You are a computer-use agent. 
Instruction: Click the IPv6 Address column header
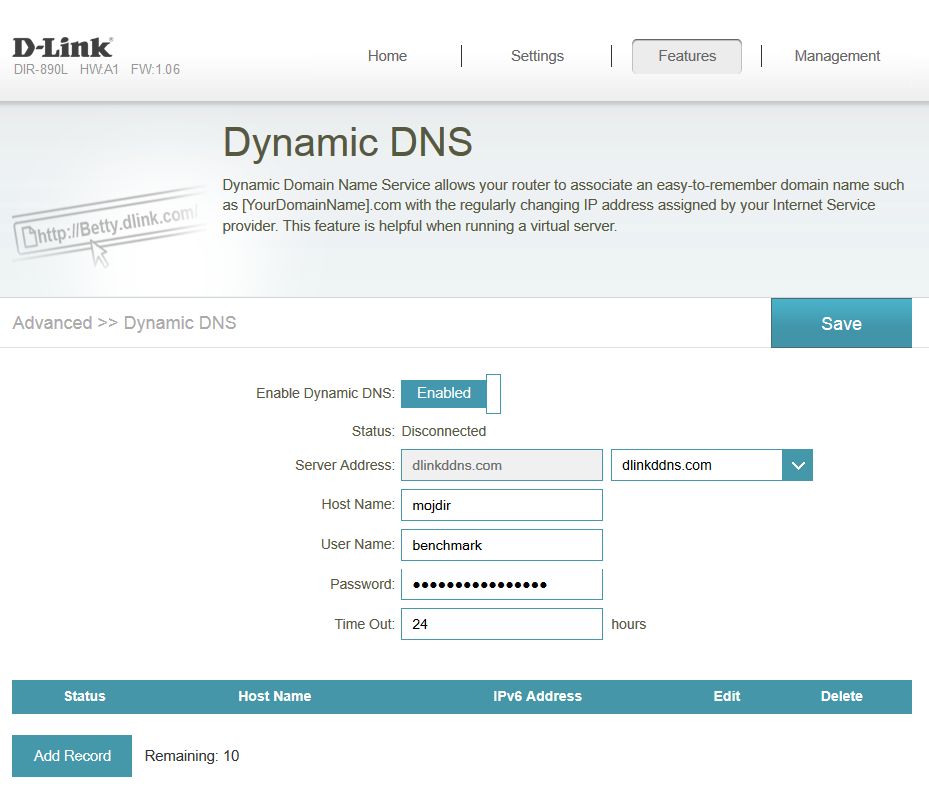tap(537, 696)
